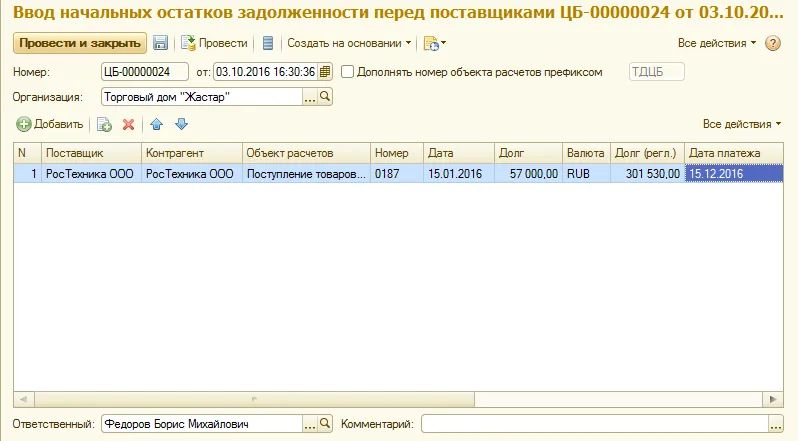The height and width of the screenshot is (441, 798).
Task: Click the horizontal scrollbar thumb
Action: (254, 399)
